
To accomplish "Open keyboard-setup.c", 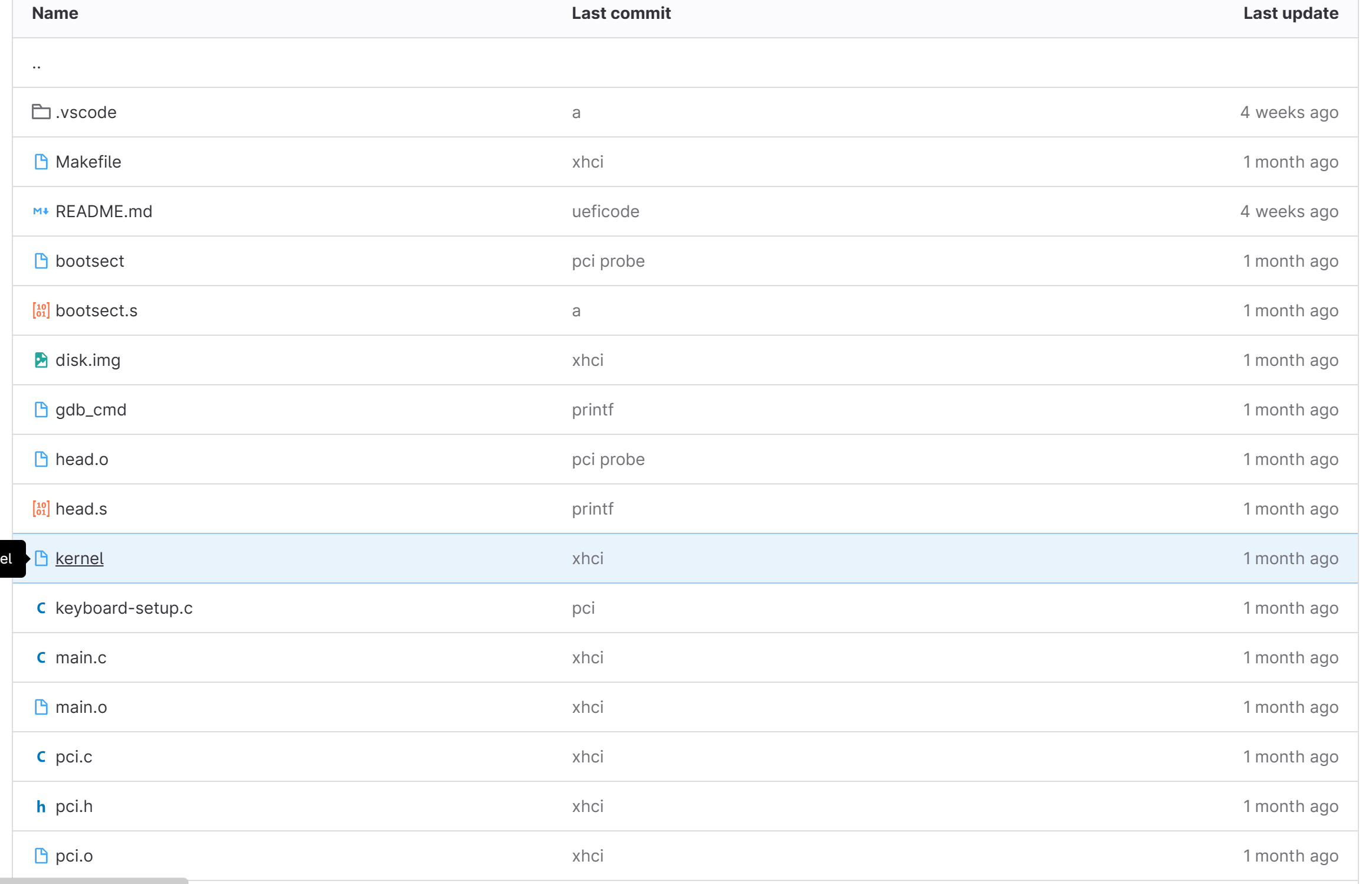I will (x=124, y=608).
